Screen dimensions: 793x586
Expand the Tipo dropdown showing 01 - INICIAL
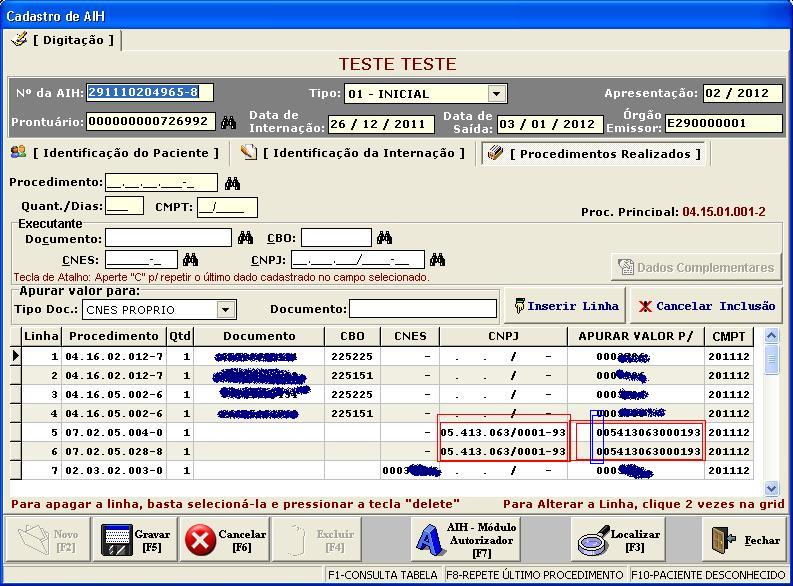coord(496,94)
